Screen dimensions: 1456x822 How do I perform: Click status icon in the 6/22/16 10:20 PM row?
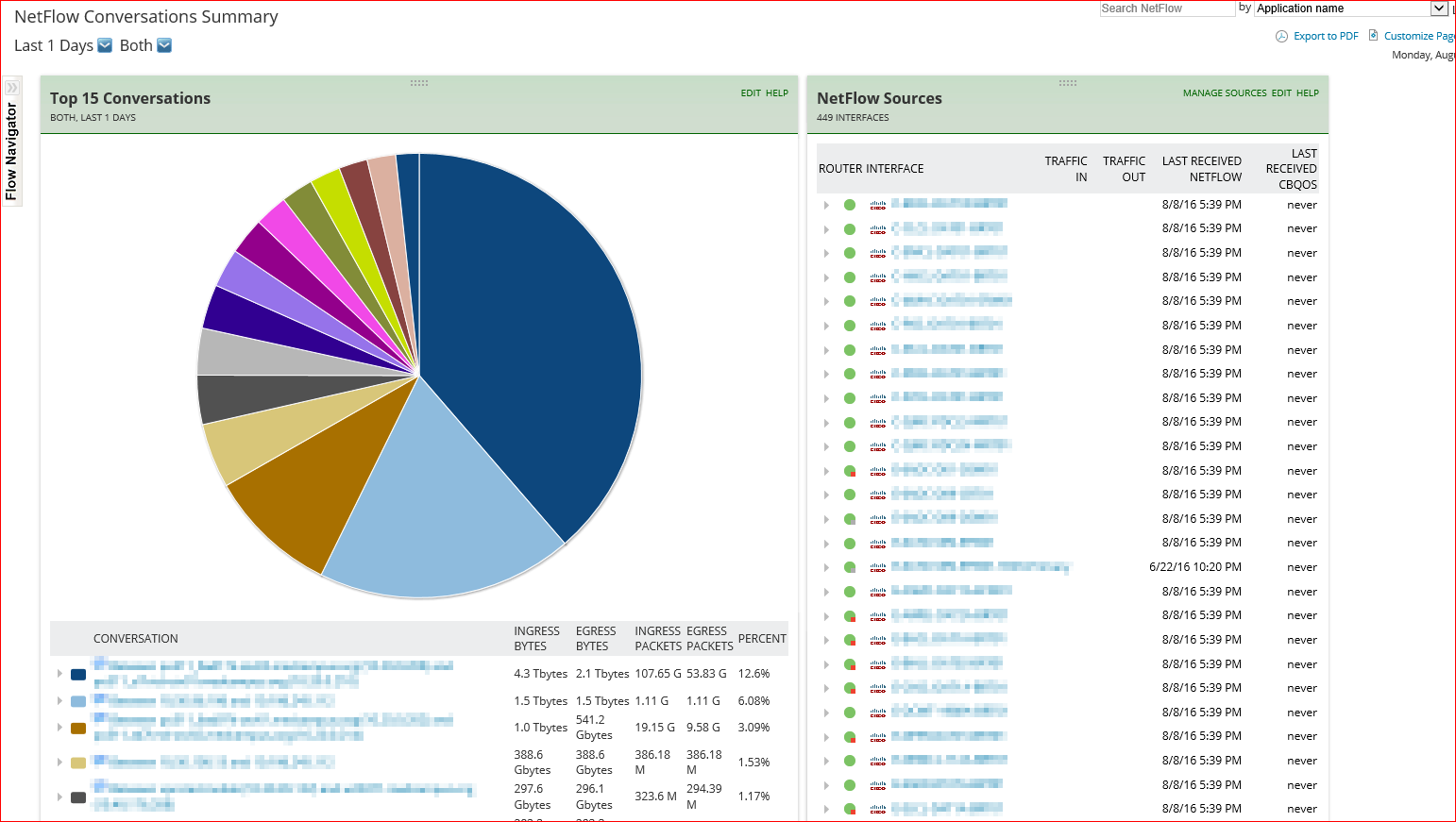850,568
